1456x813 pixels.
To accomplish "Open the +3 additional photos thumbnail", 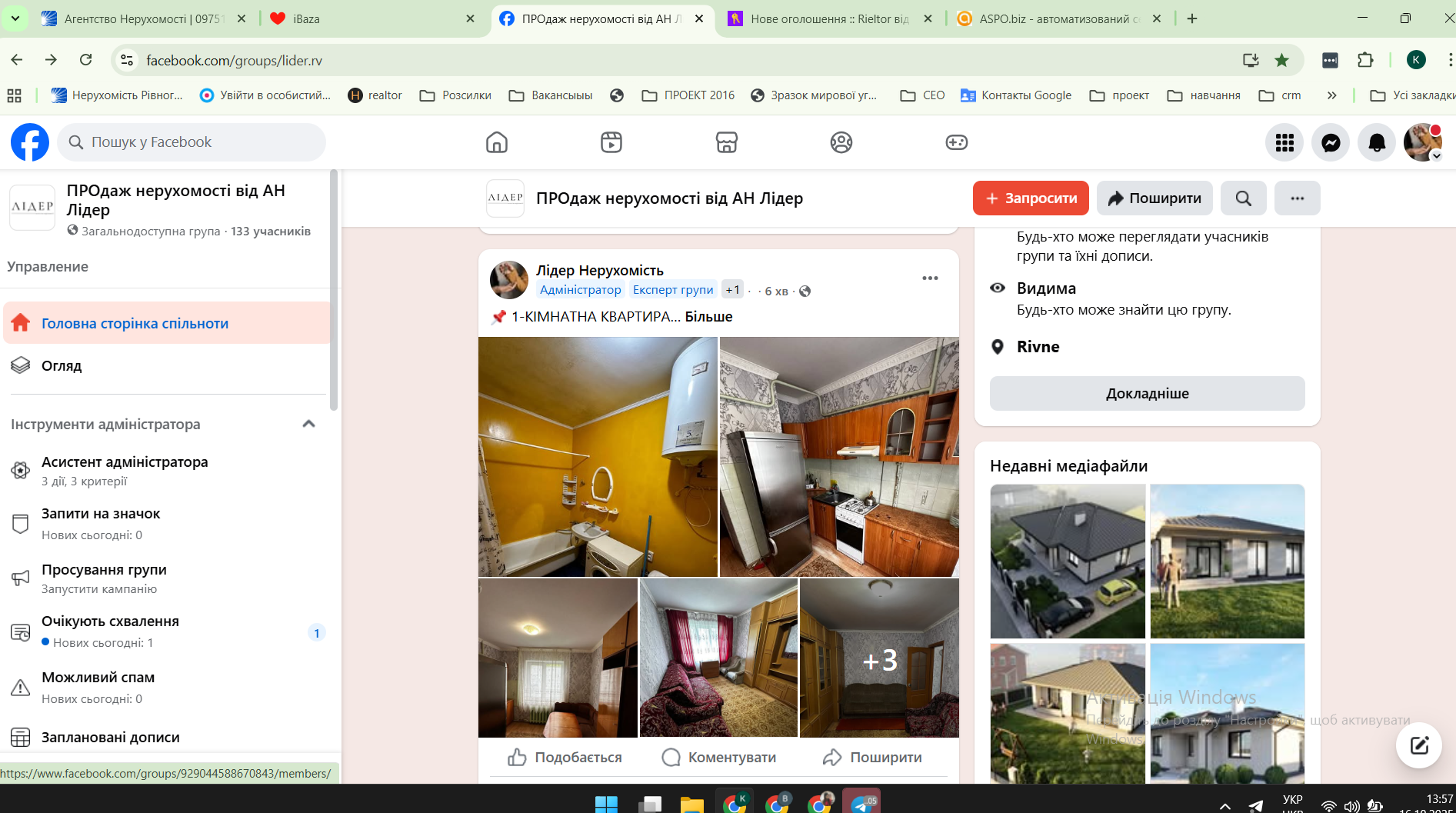I will [x=879, y=658].
